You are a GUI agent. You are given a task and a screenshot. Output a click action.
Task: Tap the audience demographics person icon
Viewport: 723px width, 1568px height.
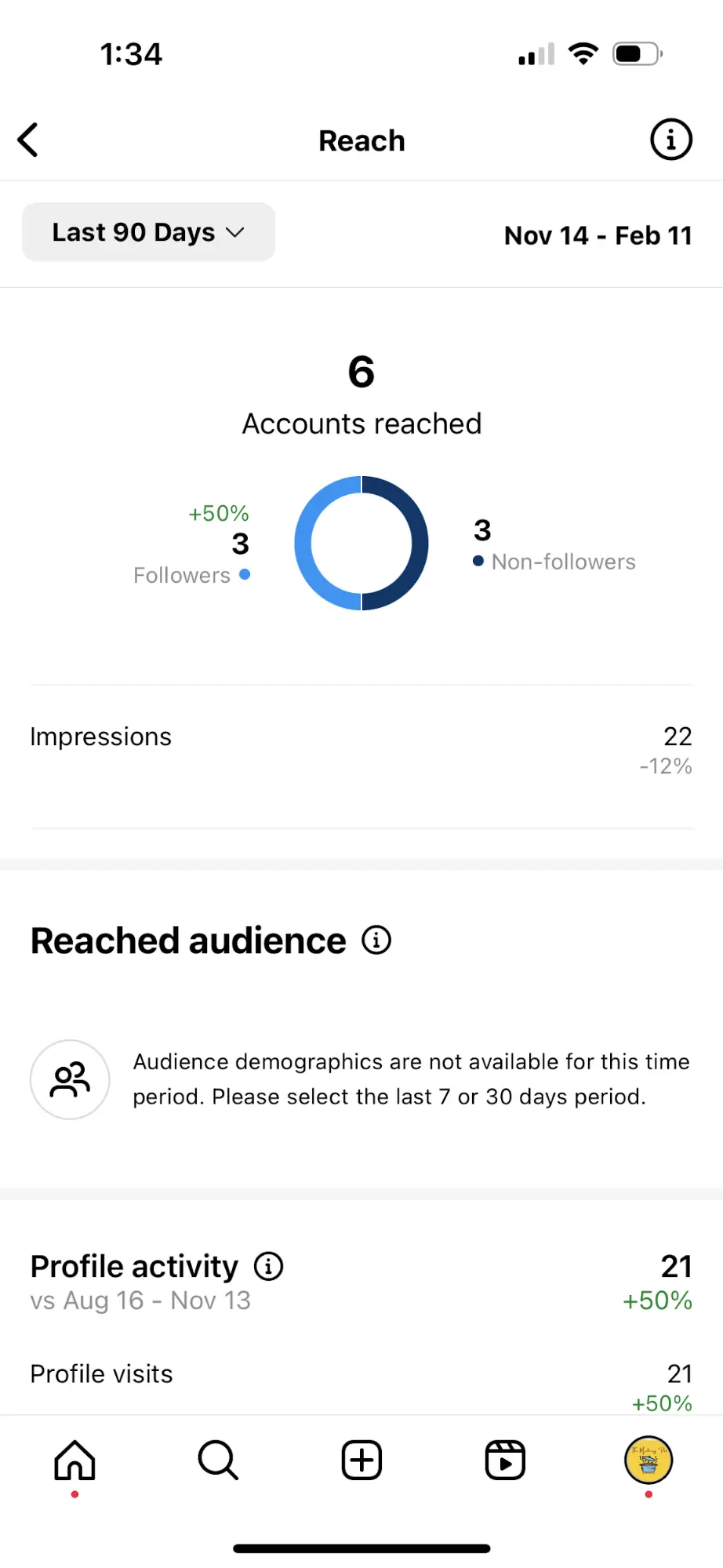point(69,1080)
